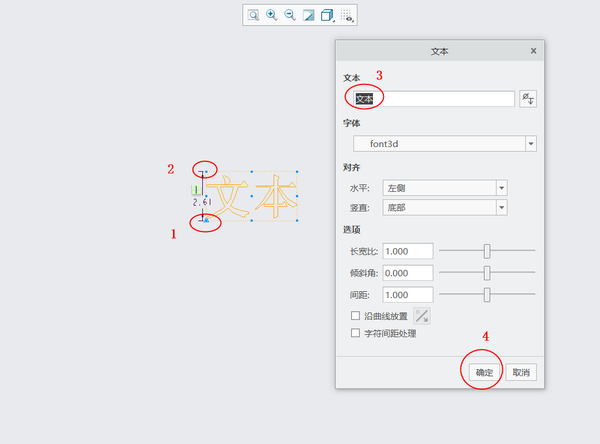Click the 倾斜角 value field 0.000
The height and width of the screenshot is (444, 600).
point(408,273)
